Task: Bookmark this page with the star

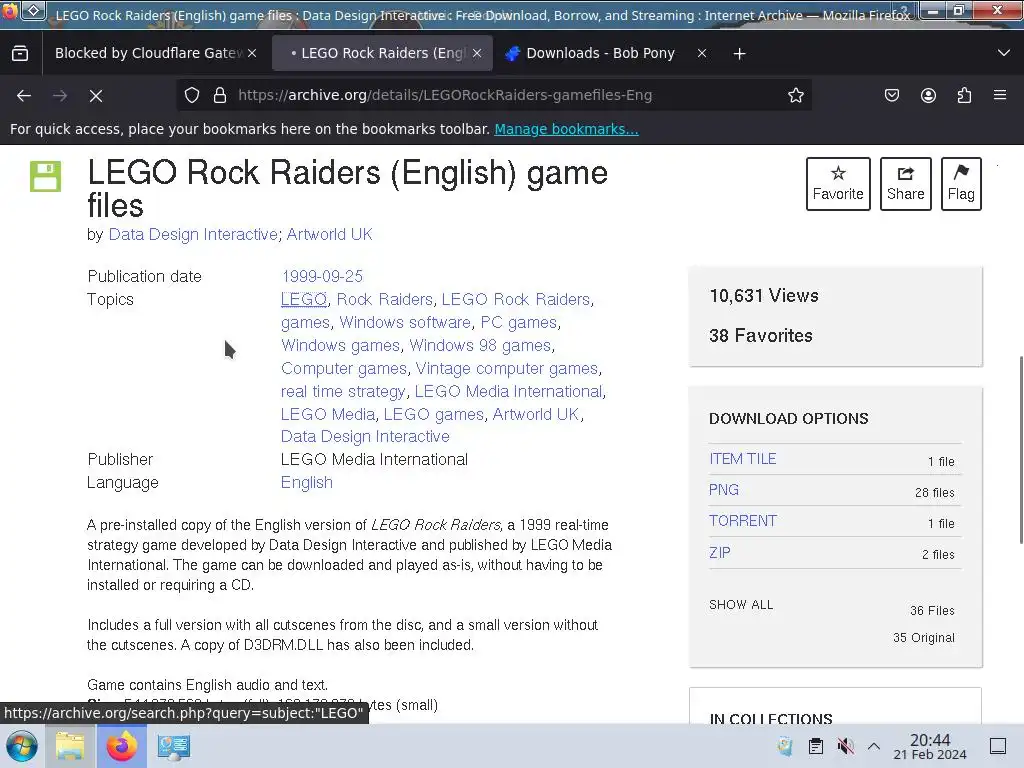Action: pos(795,95)
